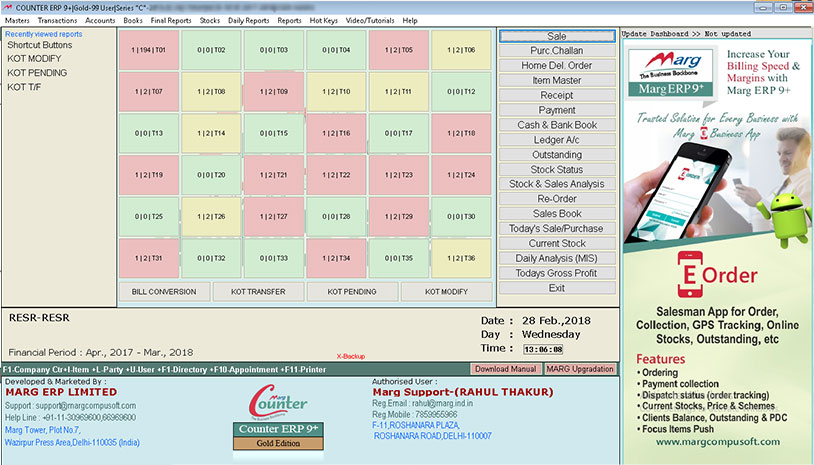This screenshot has width=814, height=465.
Task: Select table T20 tile
Action: coord(211,175)
